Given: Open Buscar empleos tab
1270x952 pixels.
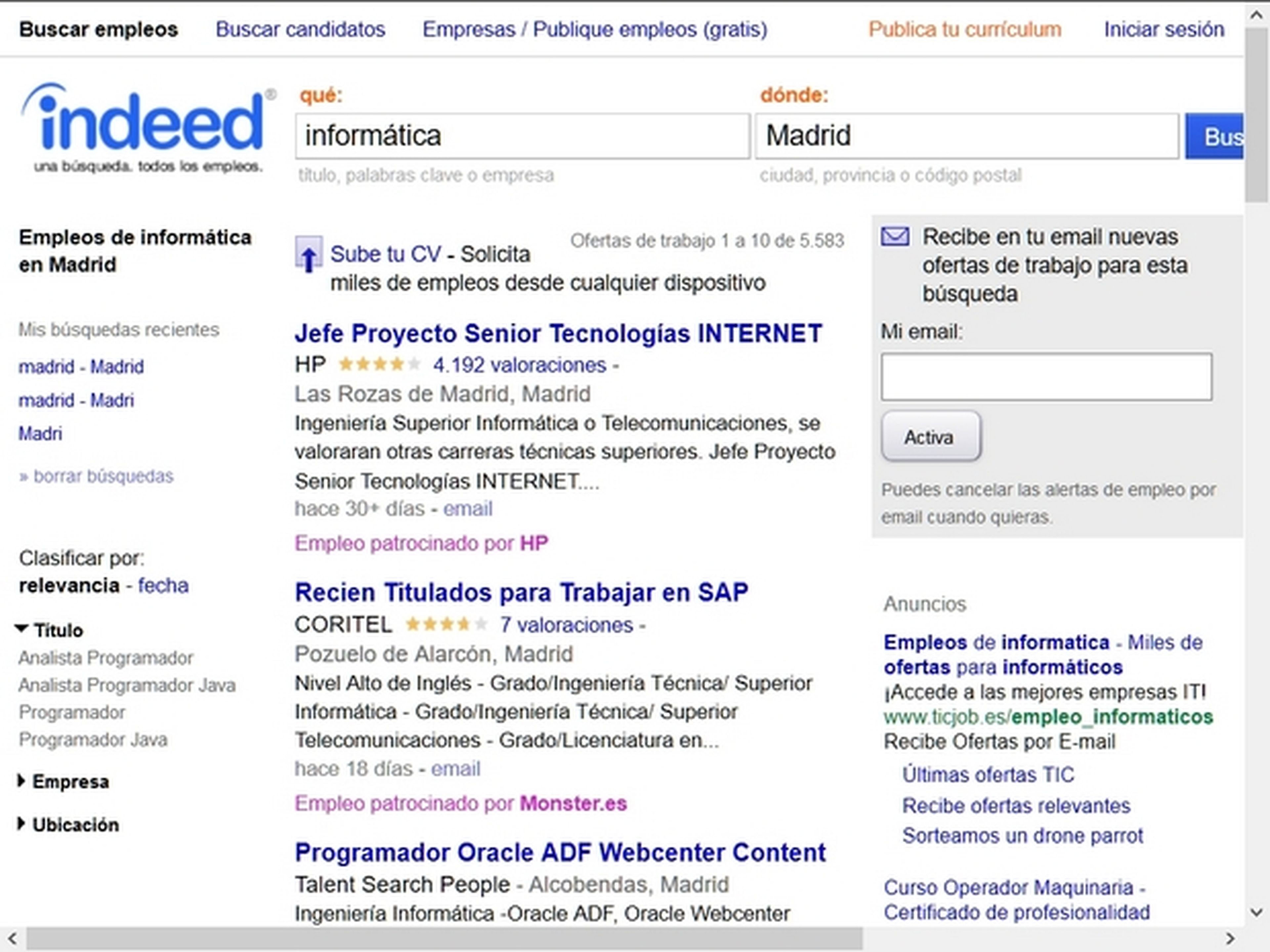Looking at the screenshot, I should click(99, 29).
